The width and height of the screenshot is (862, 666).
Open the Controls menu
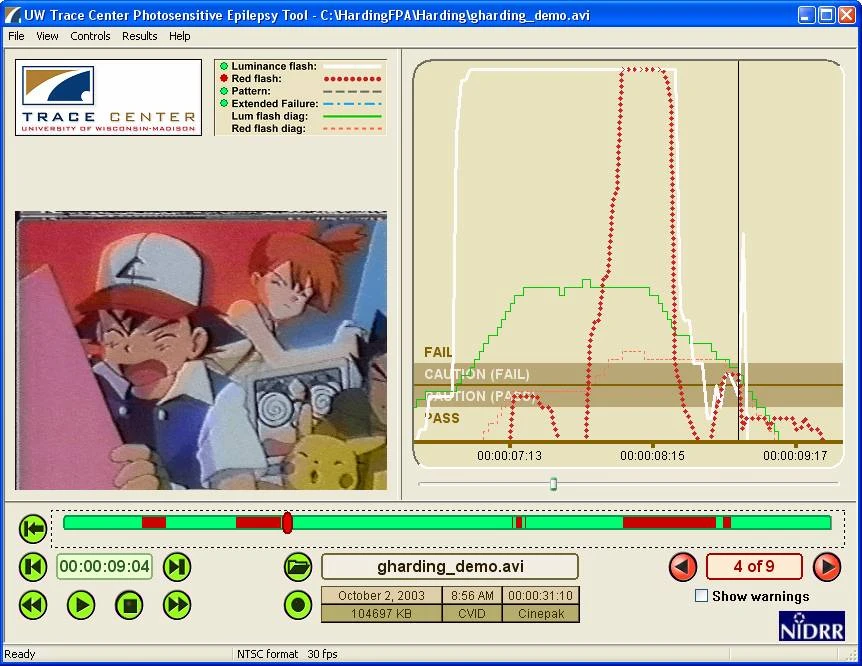point(90,36)
